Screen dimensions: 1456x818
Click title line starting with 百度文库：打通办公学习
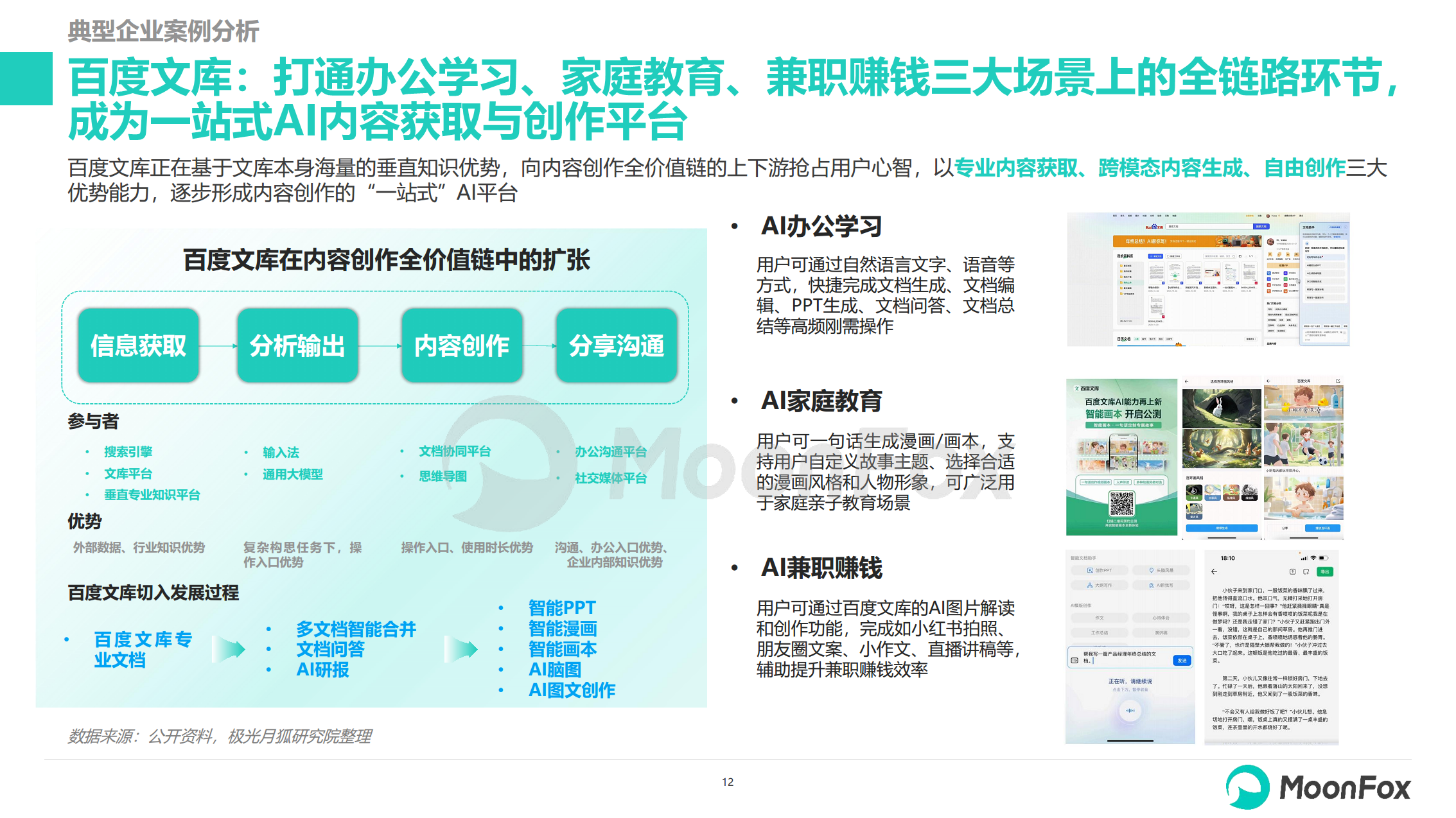click(x=733, y=77)
